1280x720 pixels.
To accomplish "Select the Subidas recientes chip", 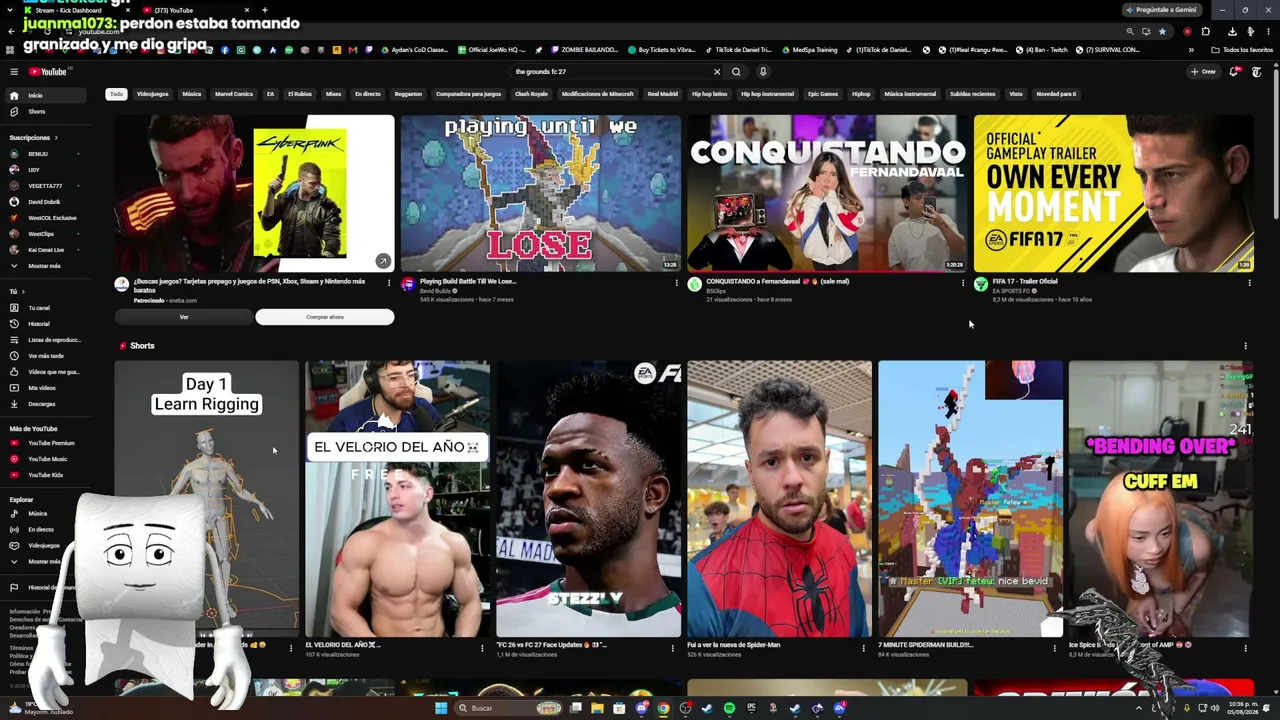I will point(972,94).
